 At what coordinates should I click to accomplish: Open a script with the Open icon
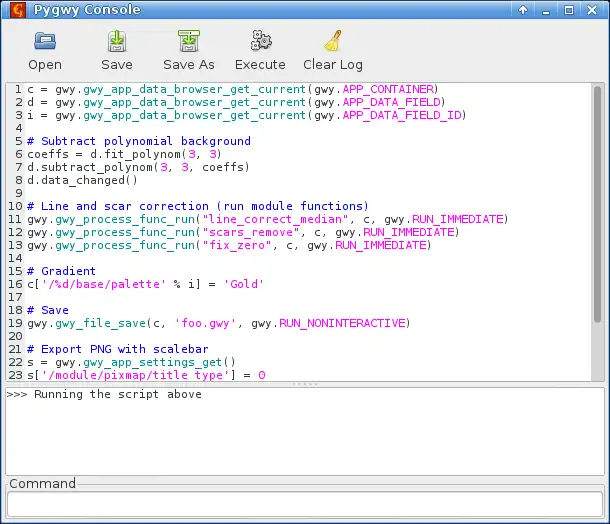pyautogui.click(x=45, y=41)
